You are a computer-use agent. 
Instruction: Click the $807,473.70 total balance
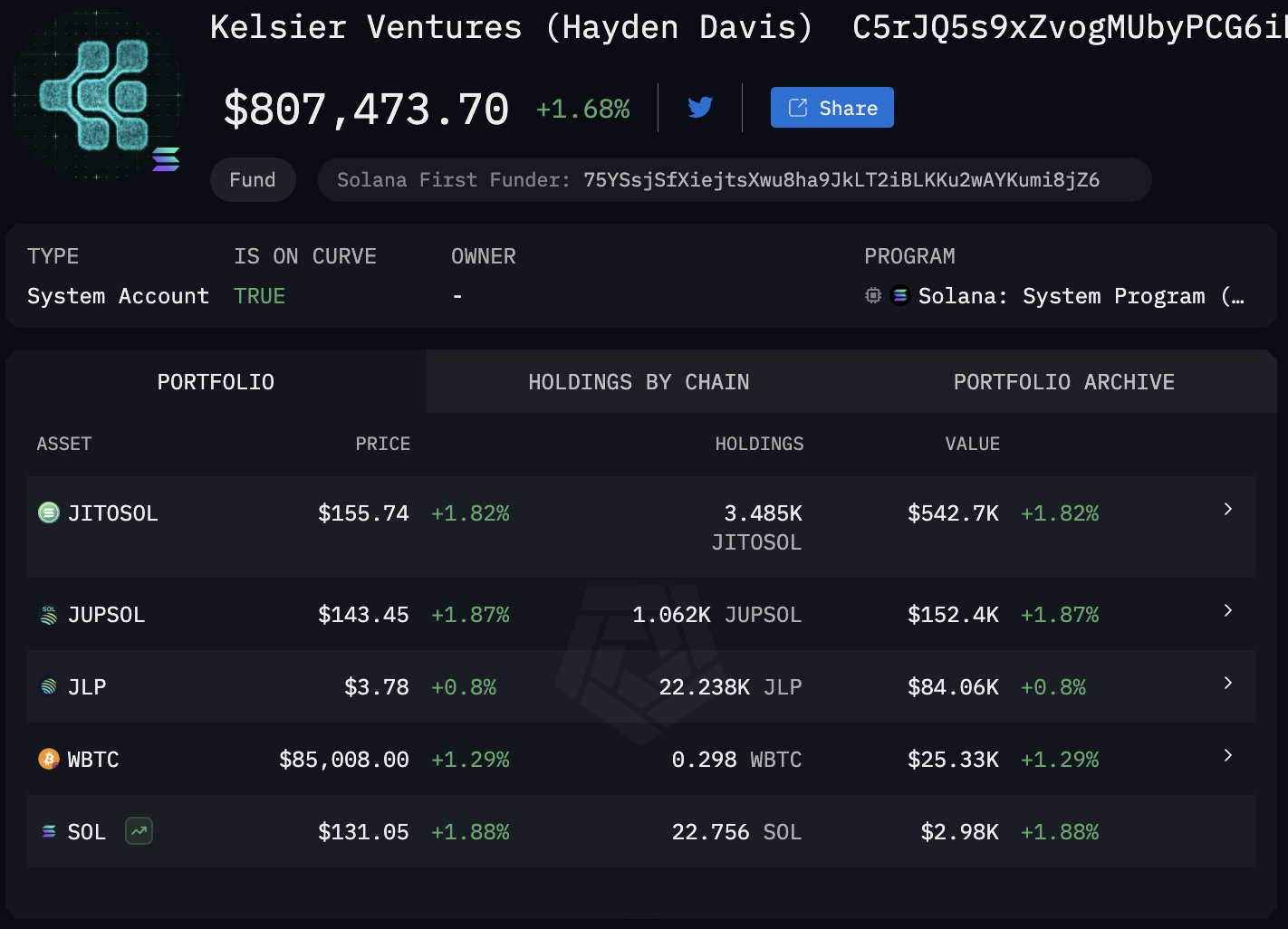click(x=366, y=110)
